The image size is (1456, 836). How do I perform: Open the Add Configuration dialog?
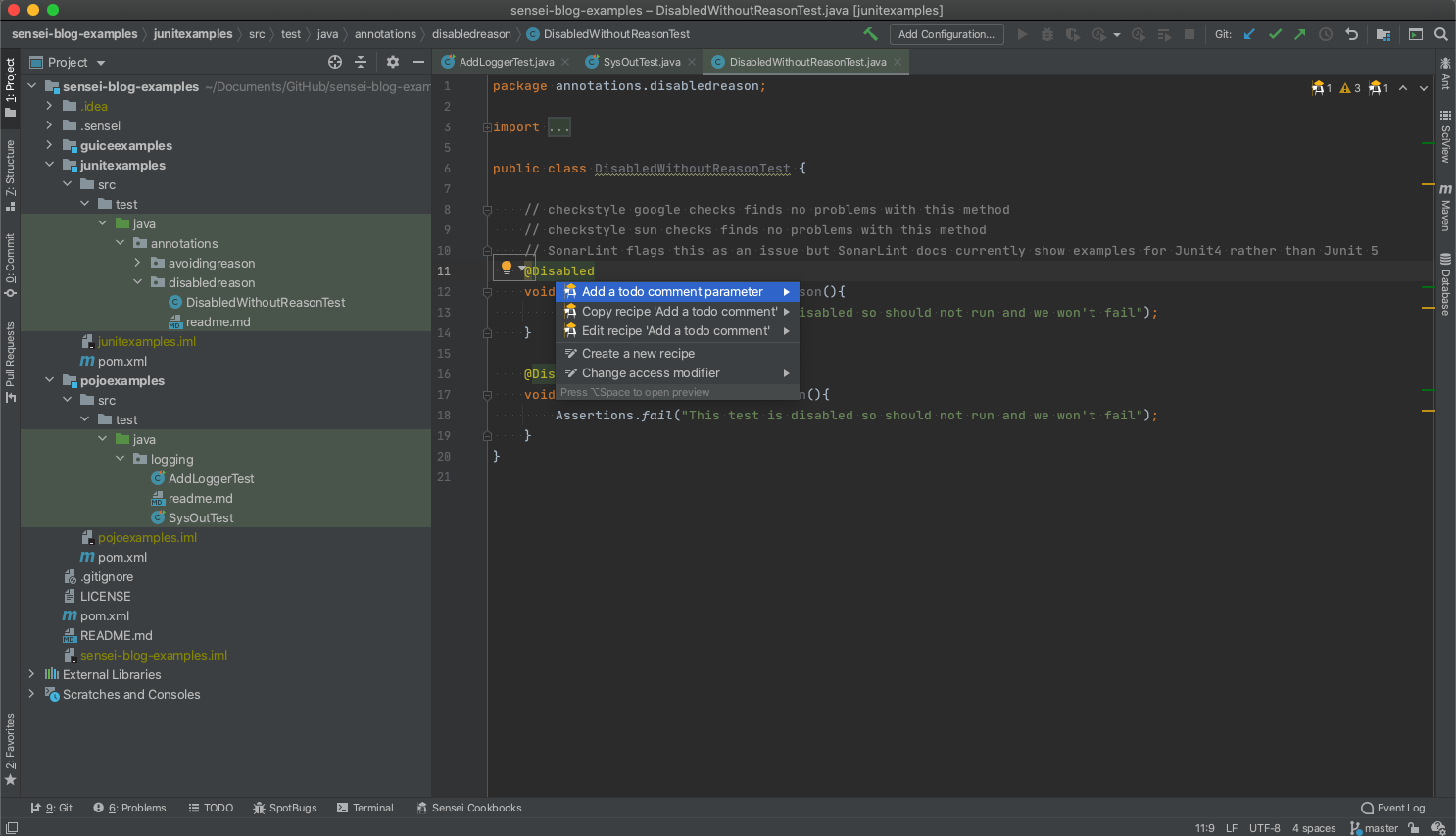click(946, 33)
